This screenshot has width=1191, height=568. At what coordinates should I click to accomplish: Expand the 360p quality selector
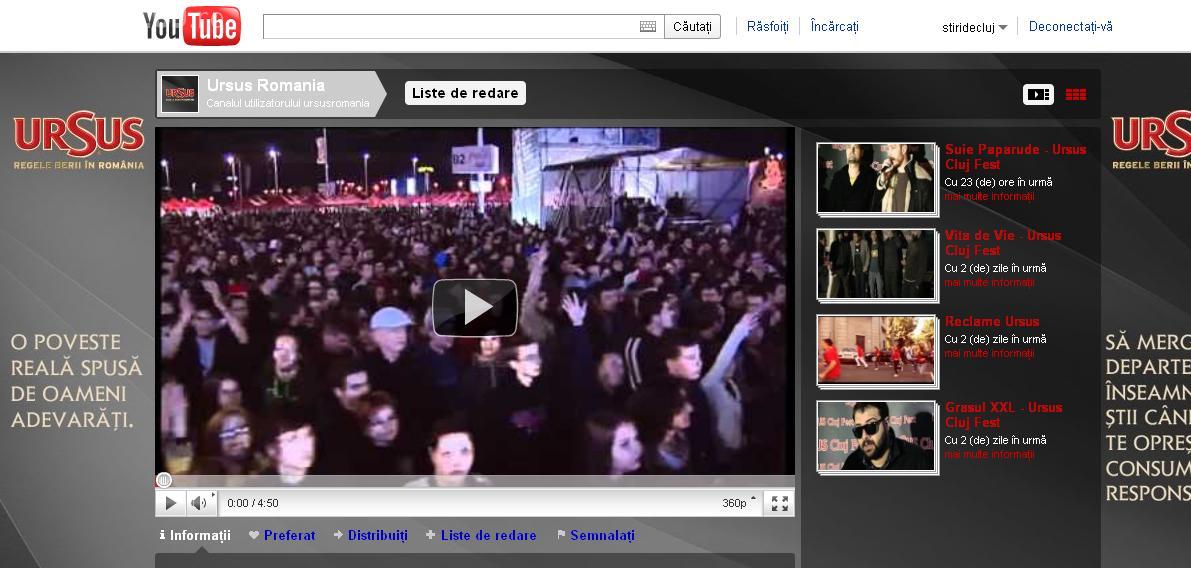(739, 503)
